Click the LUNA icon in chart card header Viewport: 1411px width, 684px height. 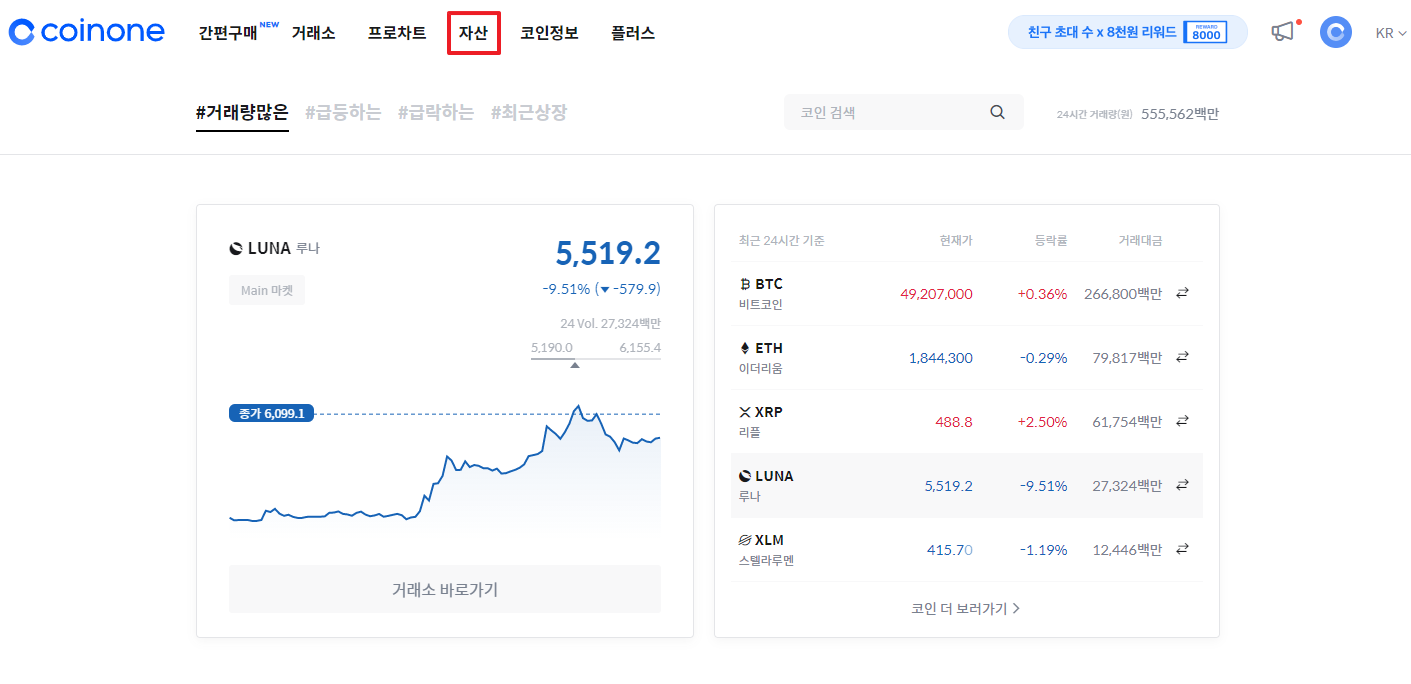coord(236,248)
